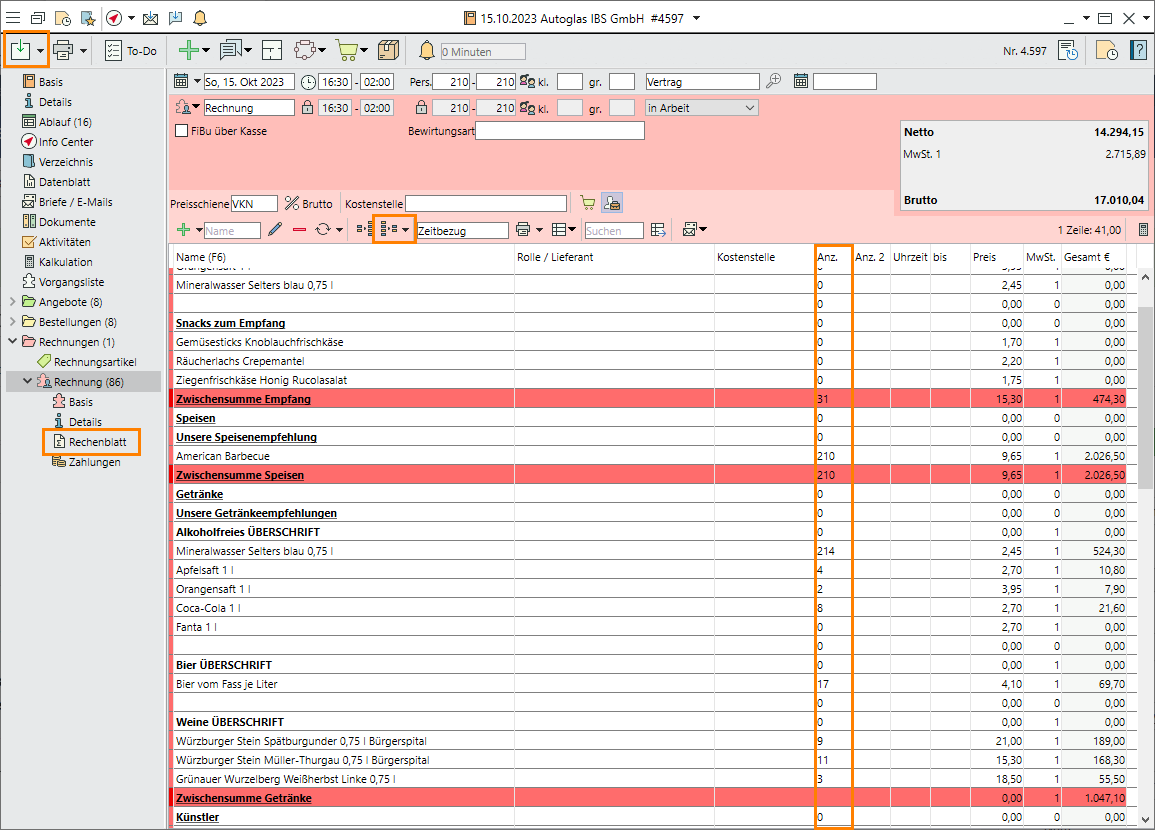Click the Anz. column header
Image resolution: width=1155 pixels, height=830 pixels.
click(x=829, y=257)
